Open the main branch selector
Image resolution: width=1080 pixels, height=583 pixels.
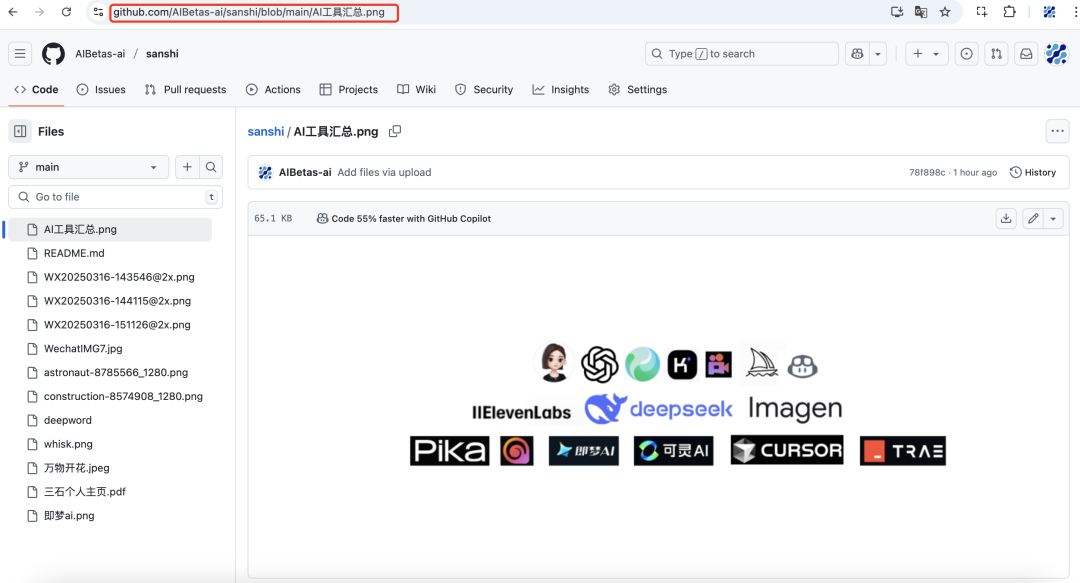coord(88,167)
